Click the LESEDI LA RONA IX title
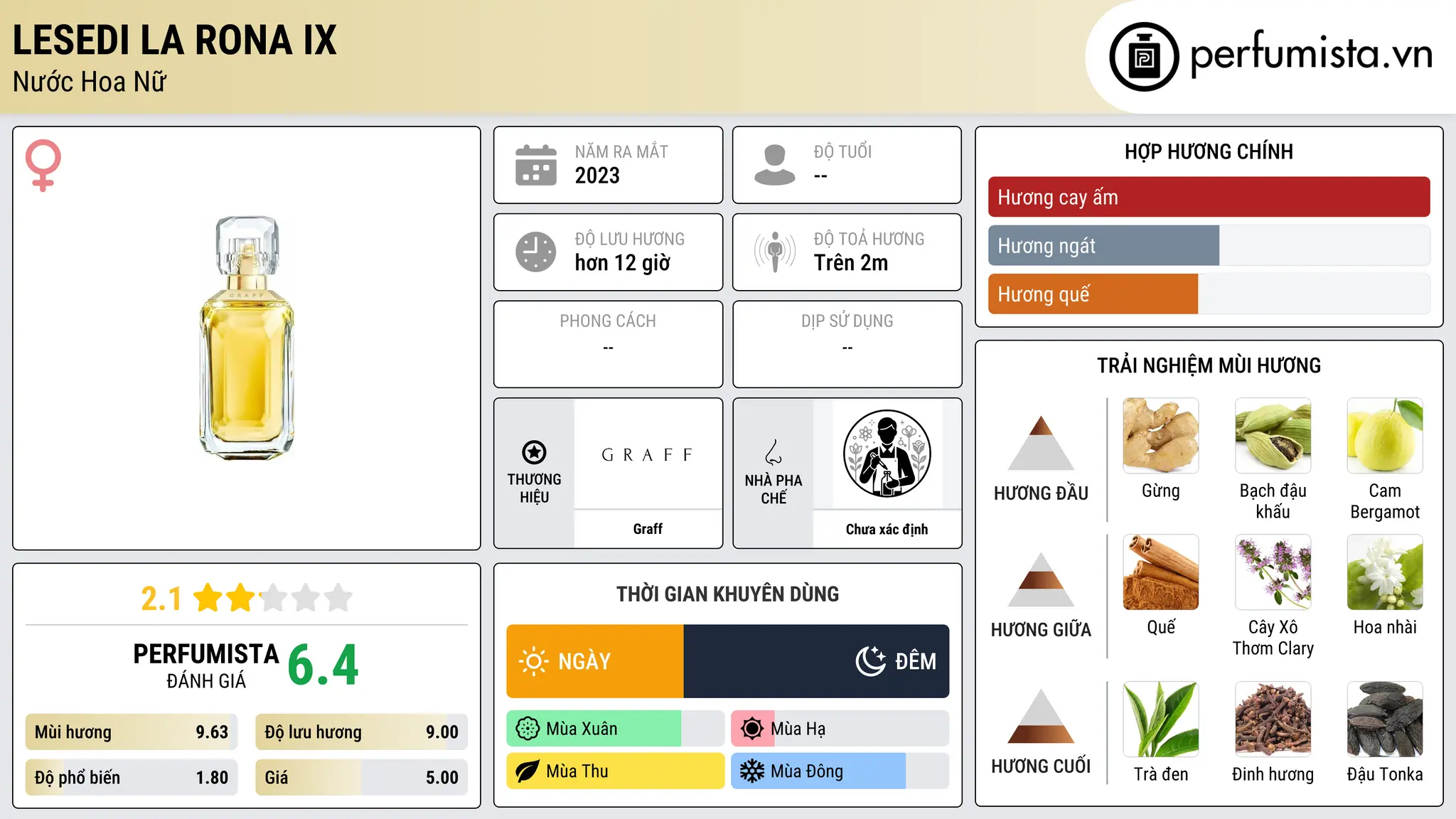 point(175,41)
